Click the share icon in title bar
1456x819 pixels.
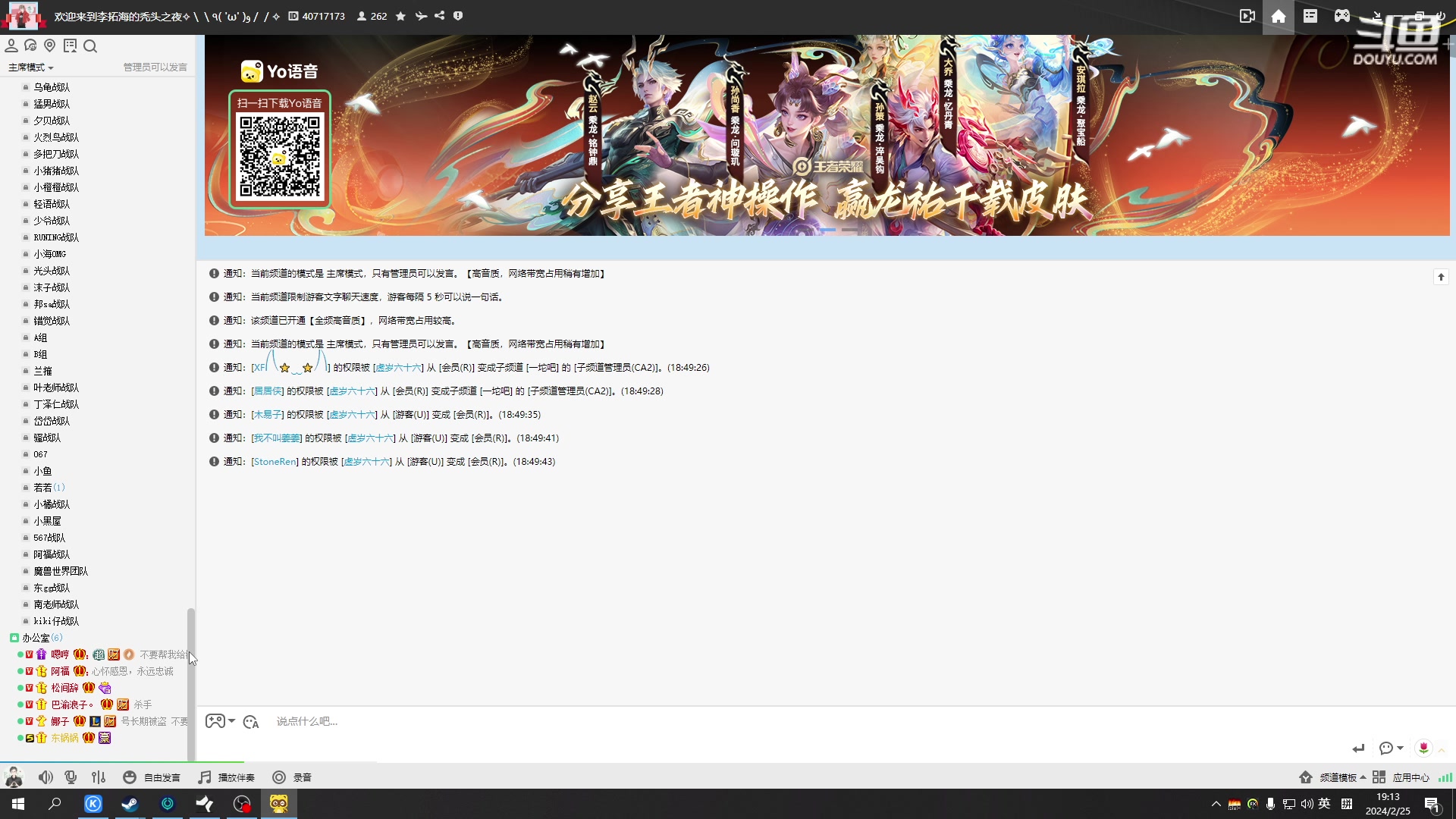coord(439,16)
